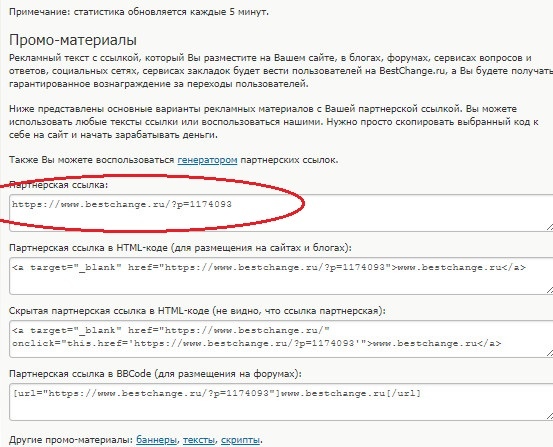Viewport: 553px width, 447px height.
Task: Click the 'Партнерская ссылка в BBCode' label
Action: [x=155, y=374]
